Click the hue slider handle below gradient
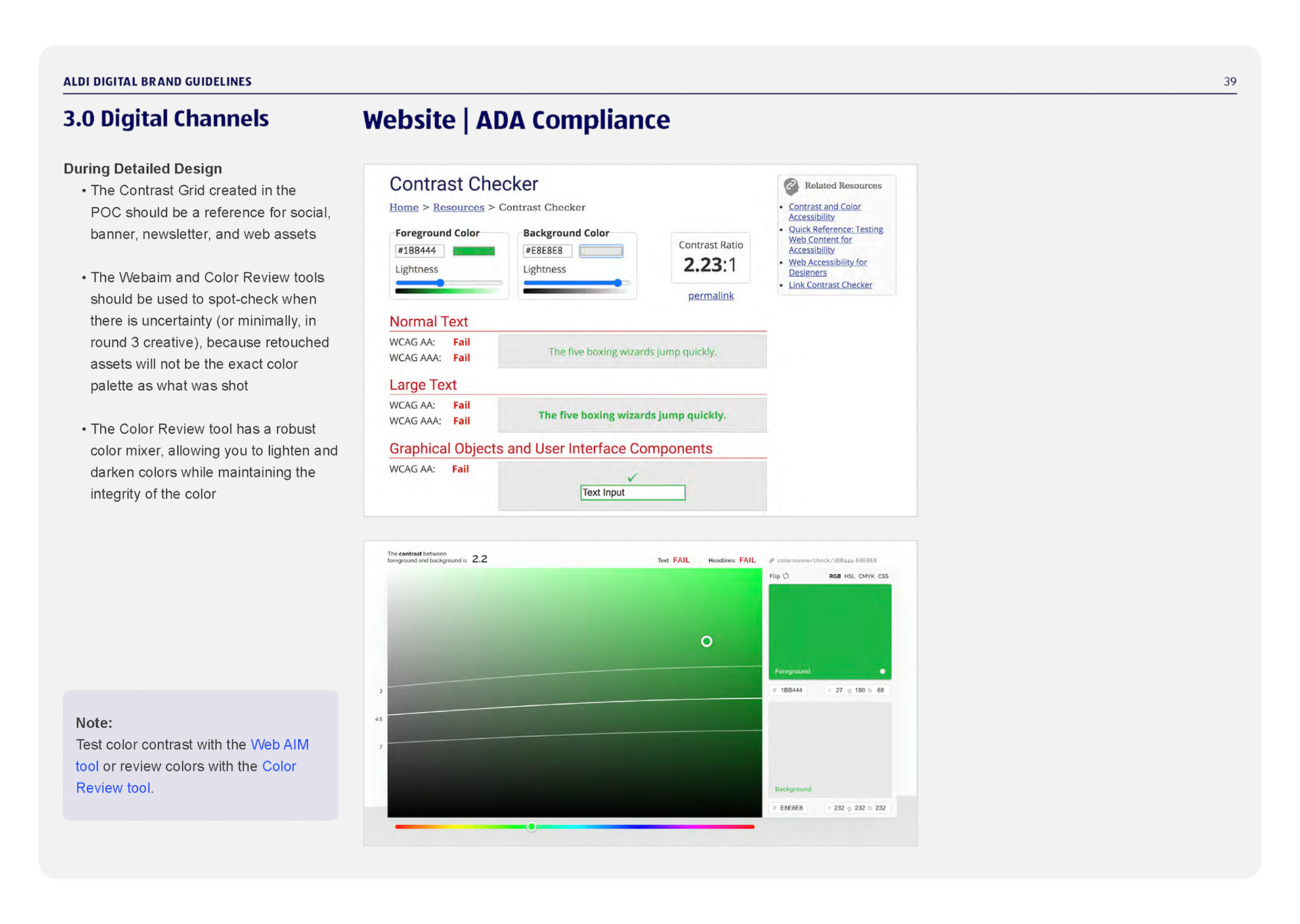 point(532,827)
